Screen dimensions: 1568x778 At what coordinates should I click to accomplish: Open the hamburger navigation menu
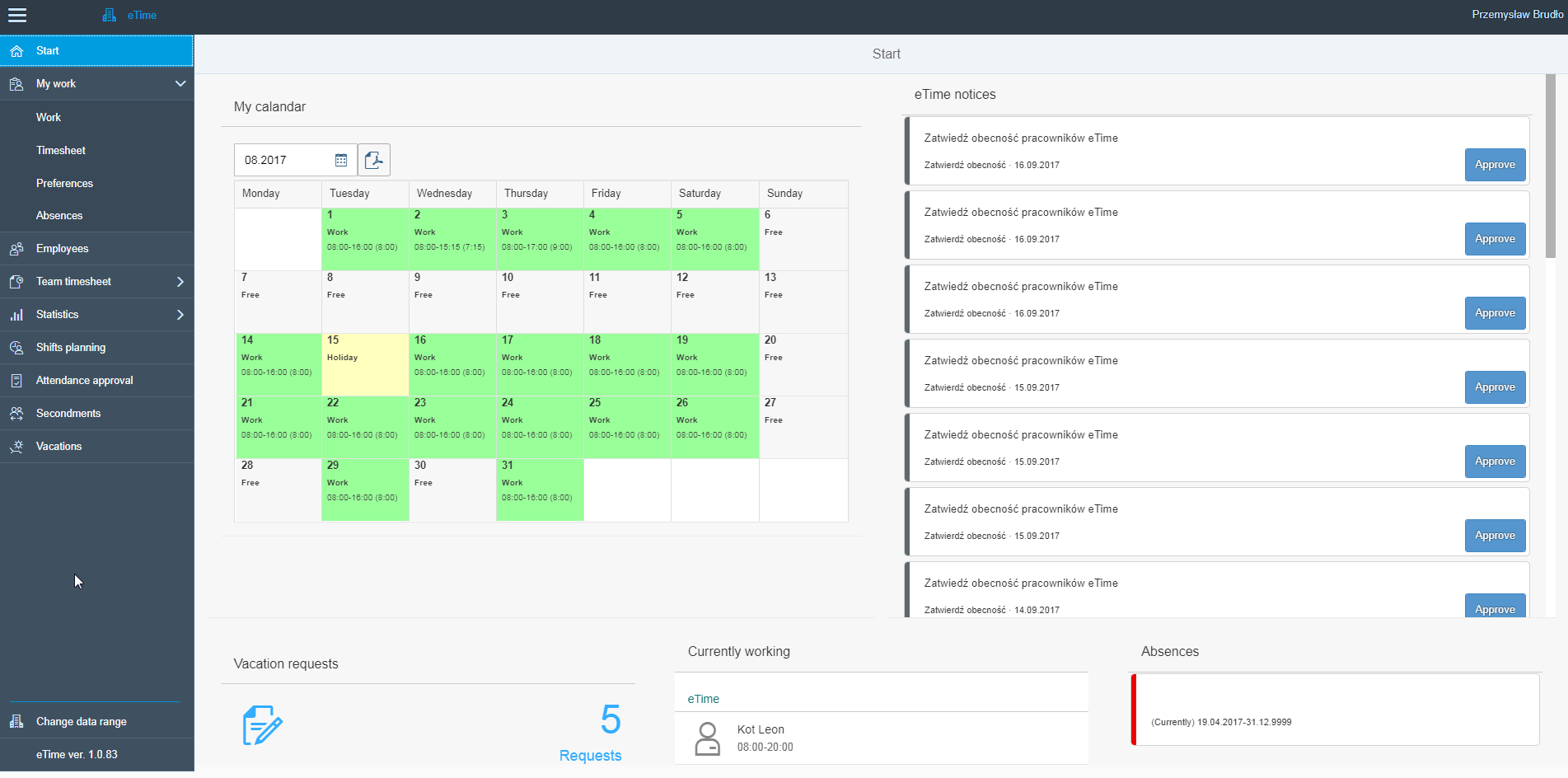coord(16,15)
